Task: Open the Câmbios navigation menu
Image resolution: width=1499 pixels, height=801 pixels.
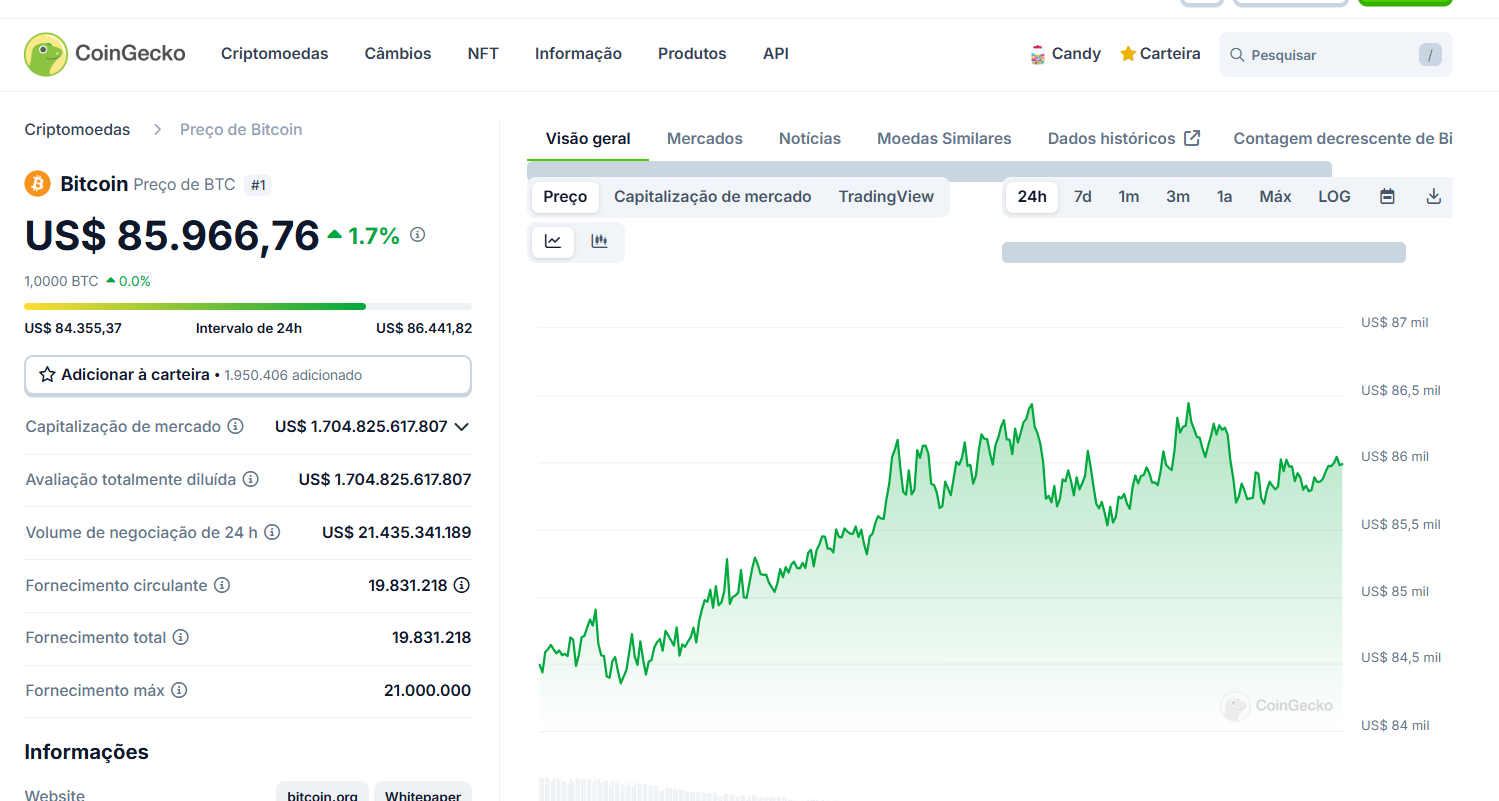Action: point(398,54)
